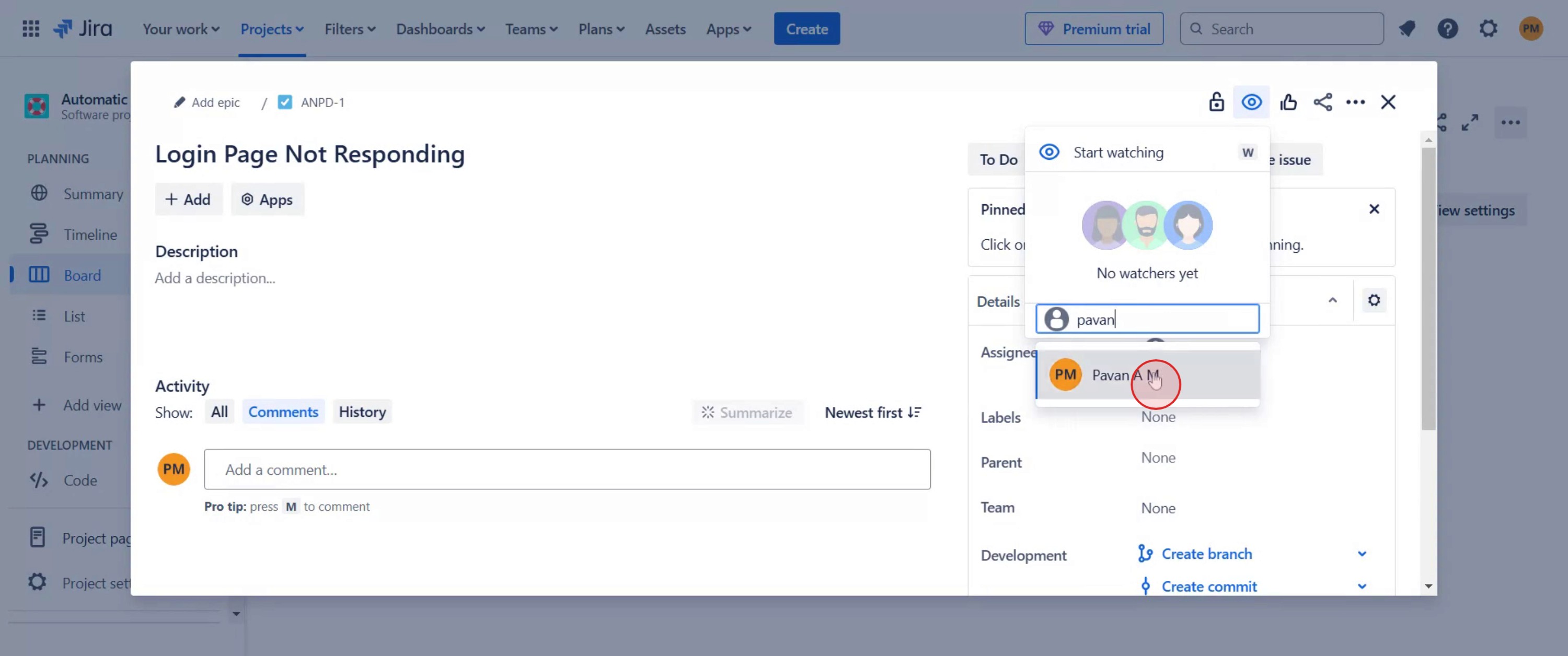
Task: Switch to the History activity tab
Action: [362, 412]
